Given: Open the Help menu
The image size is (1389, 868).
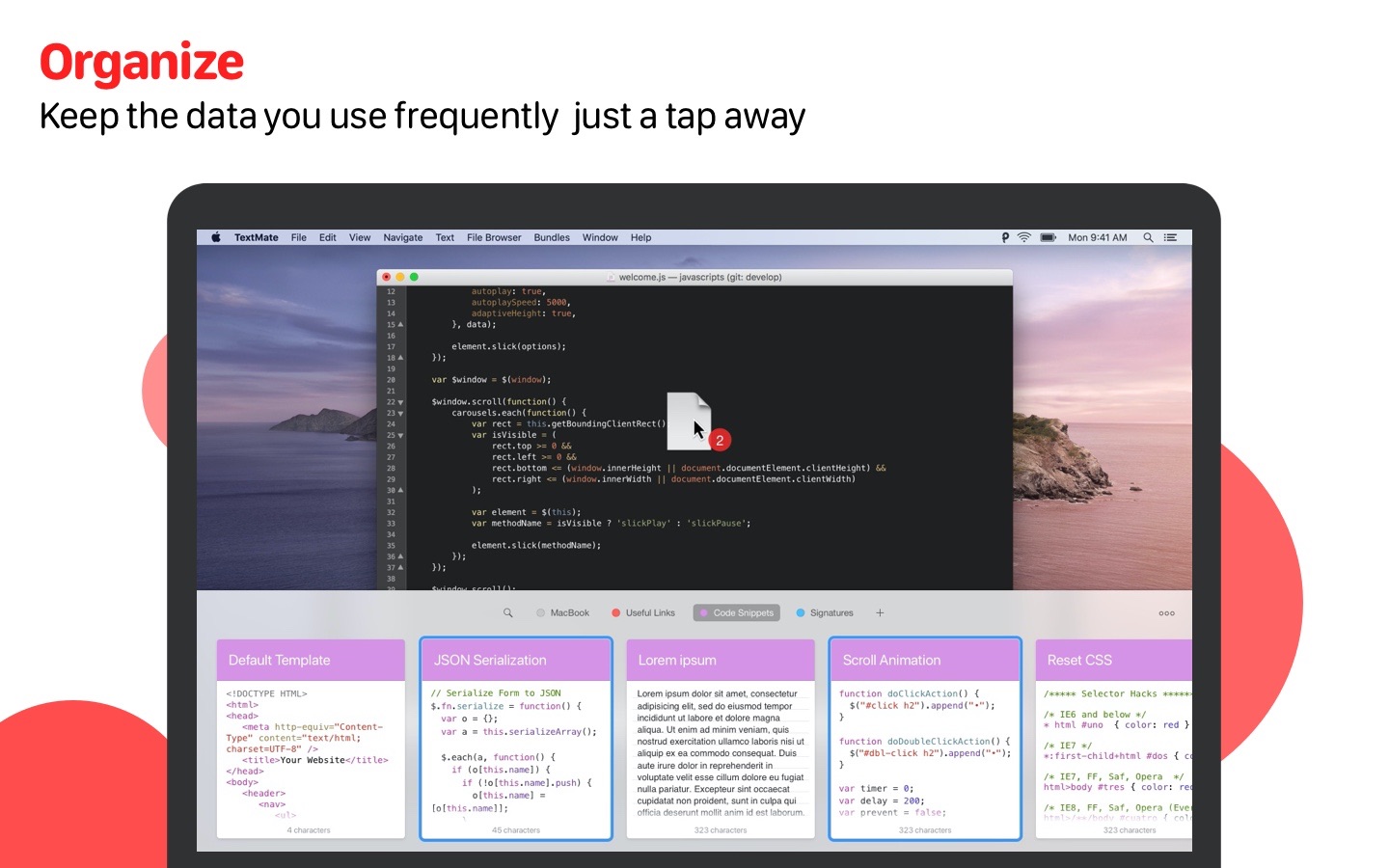Looking at the screenshot, I should [640, 237].
